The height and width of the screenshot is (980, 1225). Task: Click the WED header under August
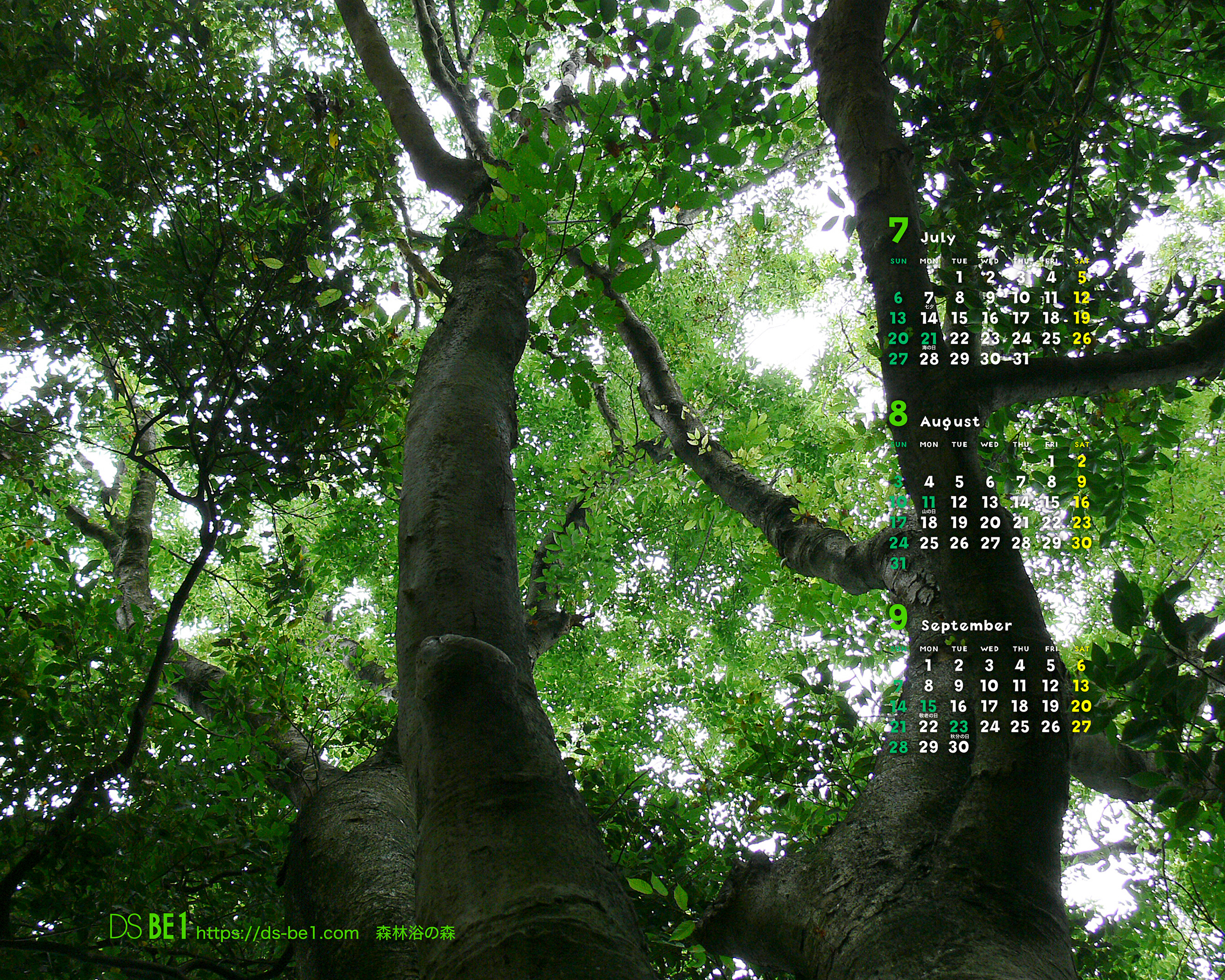tap(990, 445)
